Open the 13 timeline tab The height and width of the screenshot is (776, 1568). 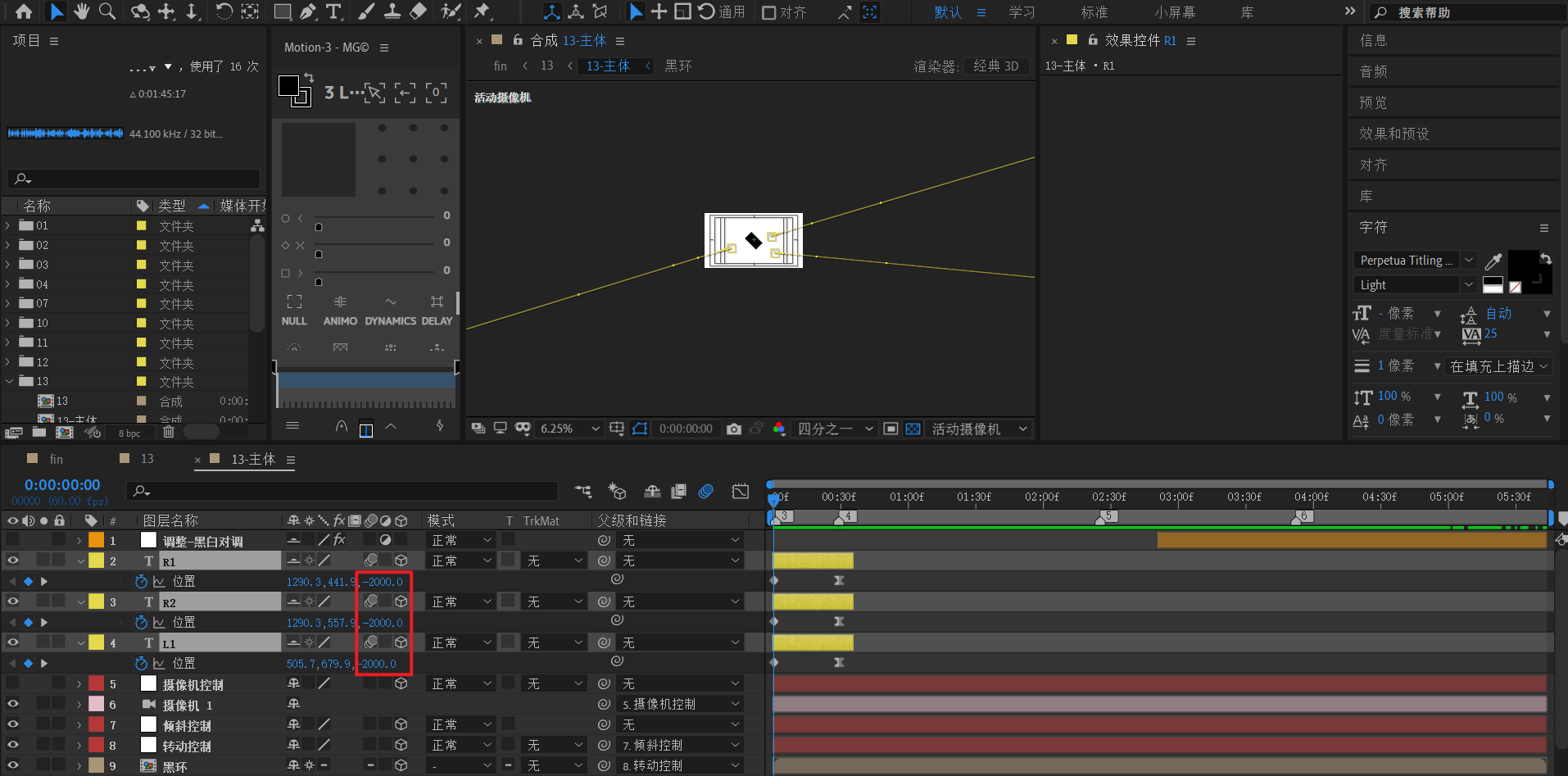pyautogui.click(x=147, y=459)
